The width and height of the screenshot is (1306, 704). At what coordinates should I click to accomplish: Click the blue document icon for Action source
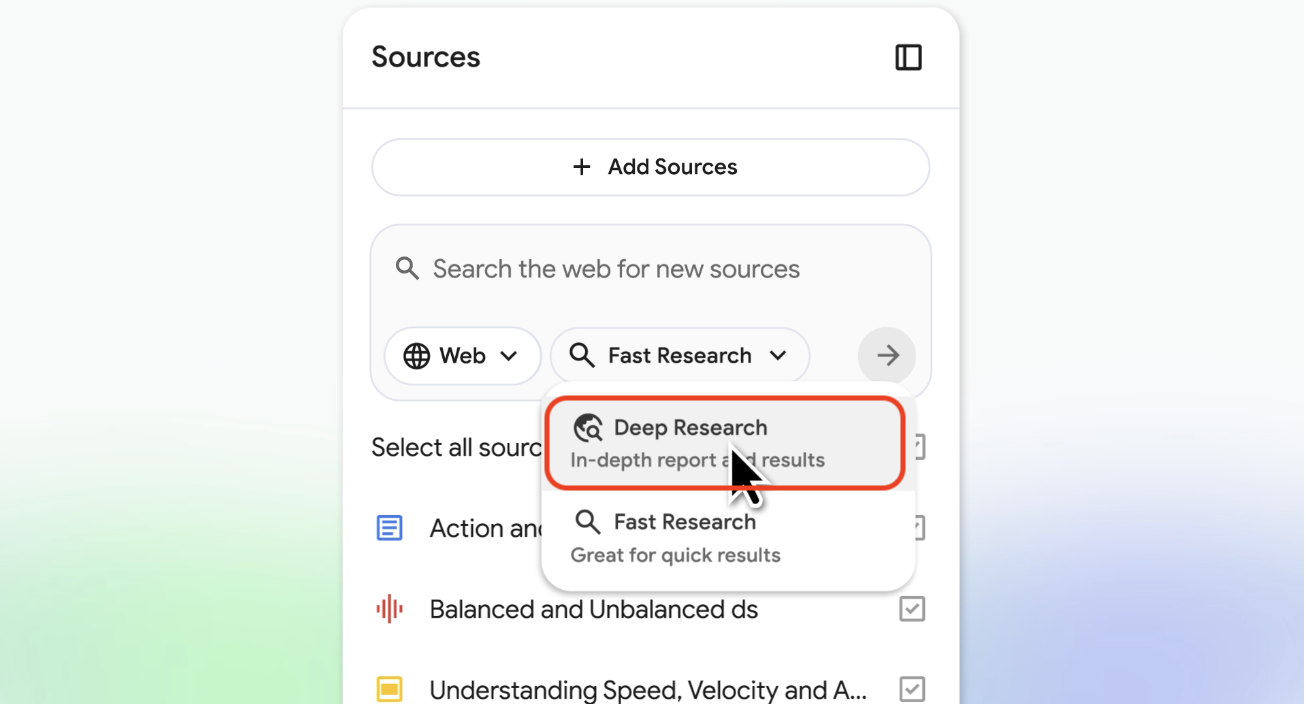[389, 528]
